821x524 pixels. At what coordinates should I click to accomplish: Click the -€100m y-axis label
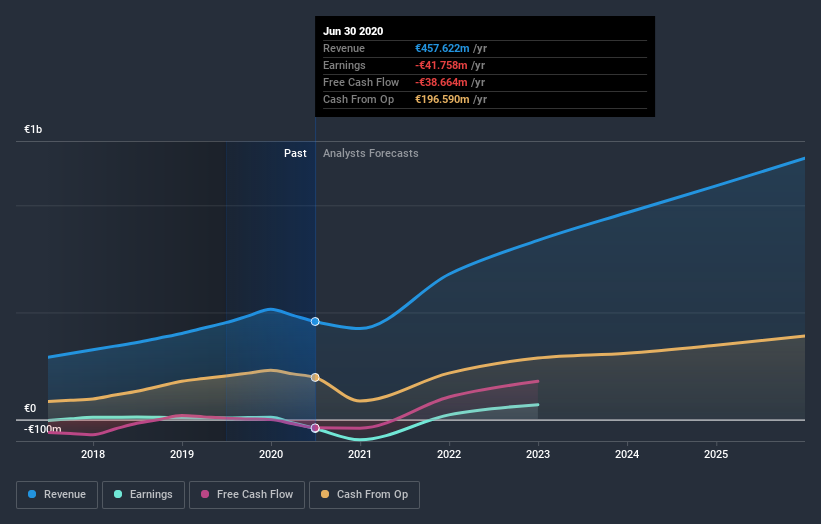42,429
